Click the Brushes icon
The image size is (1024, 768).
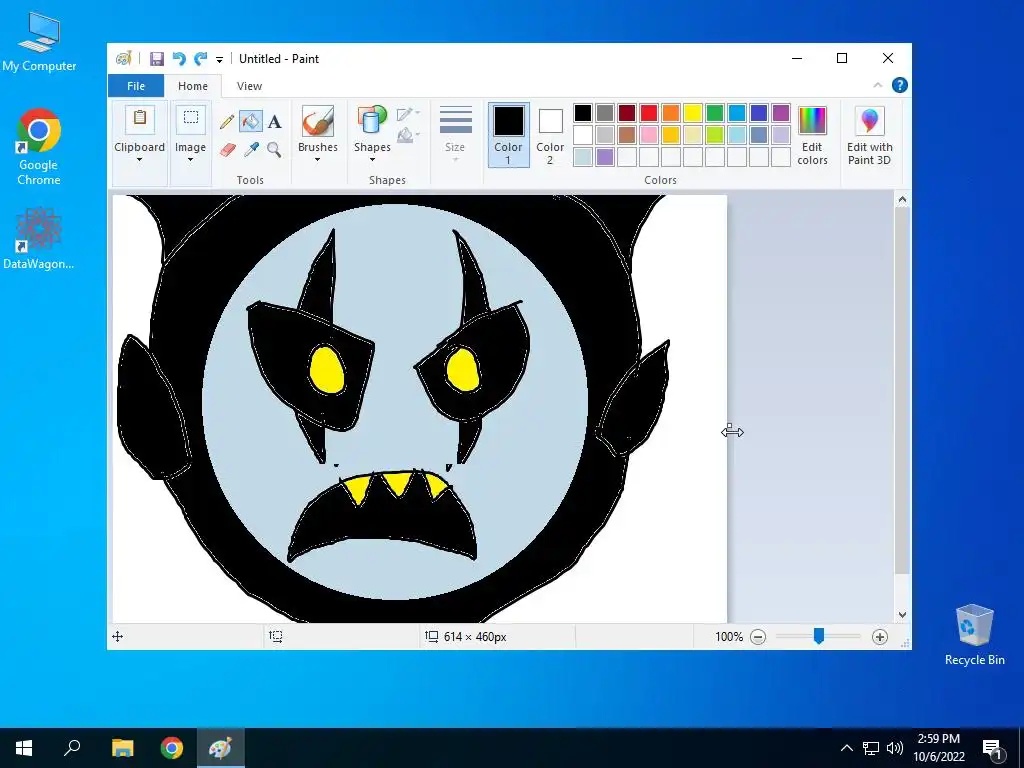pyautogui.click(x=317, y=121)
